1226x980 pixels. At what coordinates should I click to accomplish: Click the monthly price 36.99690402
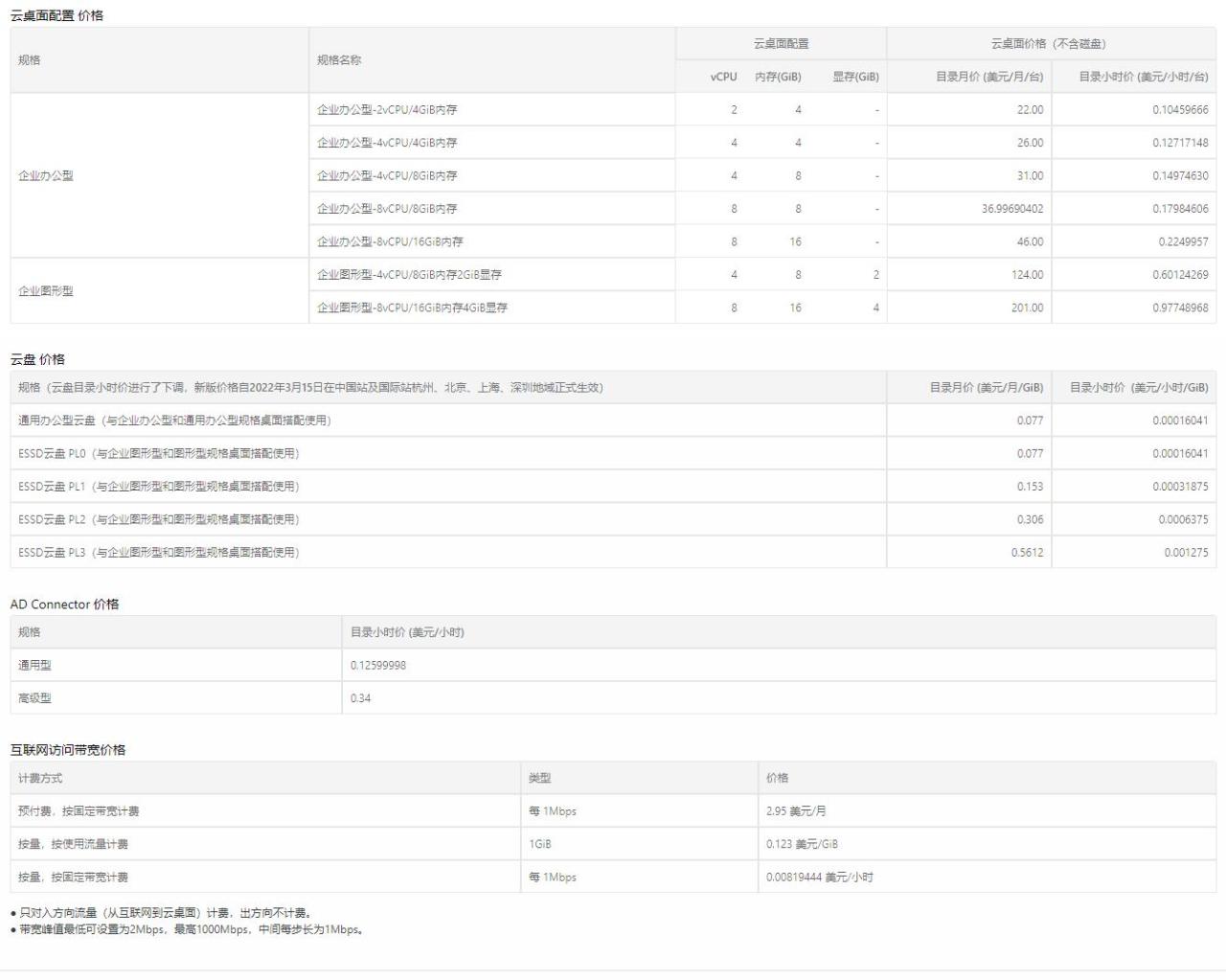point(1012,209)
